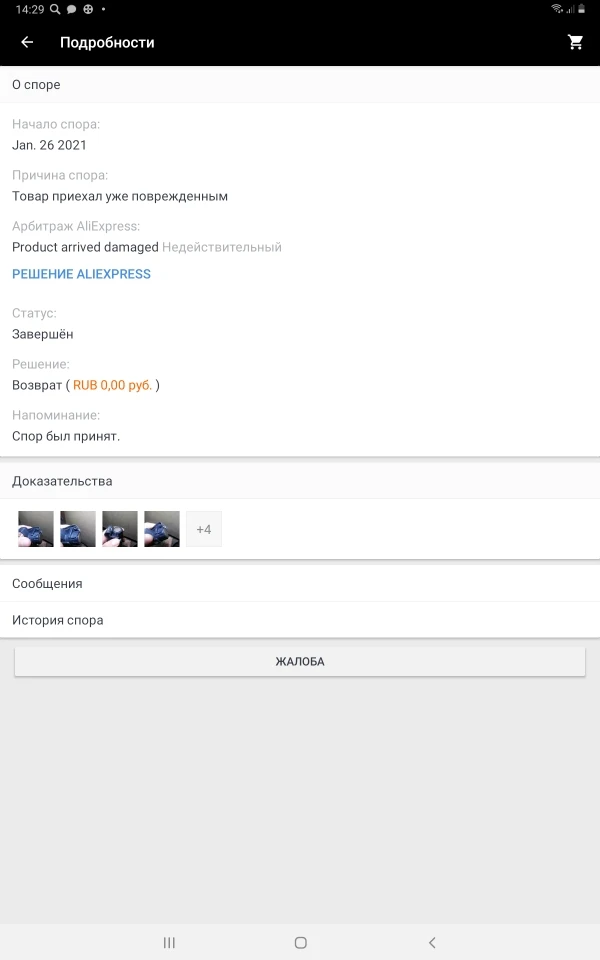This screenshot has width=600, height=960.
Task: Open the shopping cart icon
Action: click(x=575, y=42)
